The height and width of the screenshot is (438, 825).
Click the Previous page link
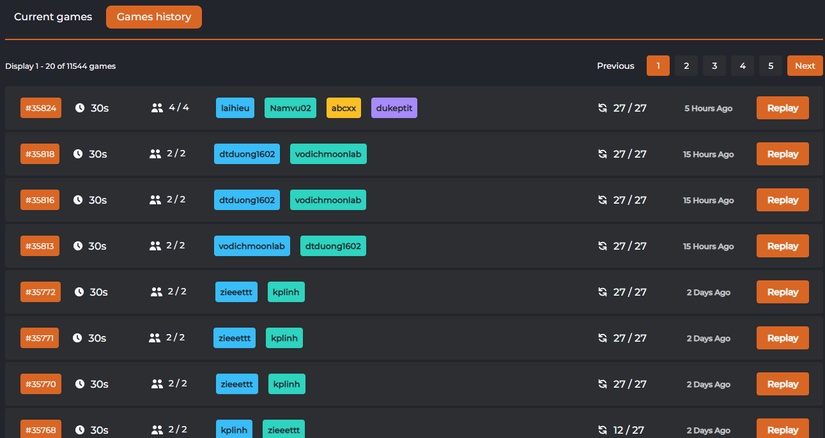click(615, 66)
